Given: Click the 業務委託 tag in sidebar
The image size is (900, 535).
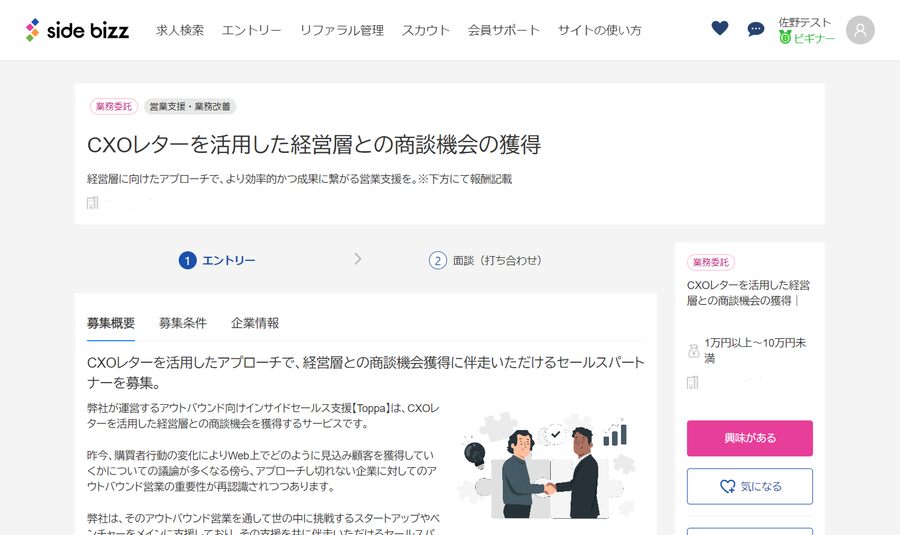Looking at the screenshot, I should coord(711,262).
